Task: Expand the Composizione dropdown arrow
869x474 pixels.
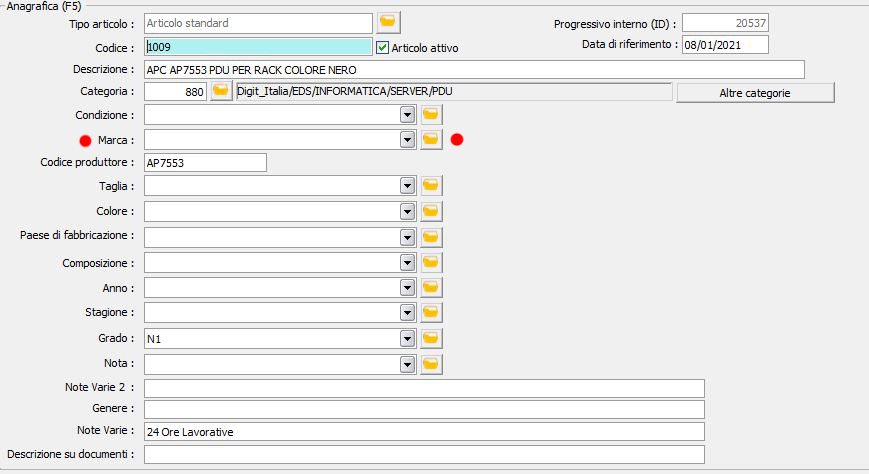Action: tap(407, 262)
